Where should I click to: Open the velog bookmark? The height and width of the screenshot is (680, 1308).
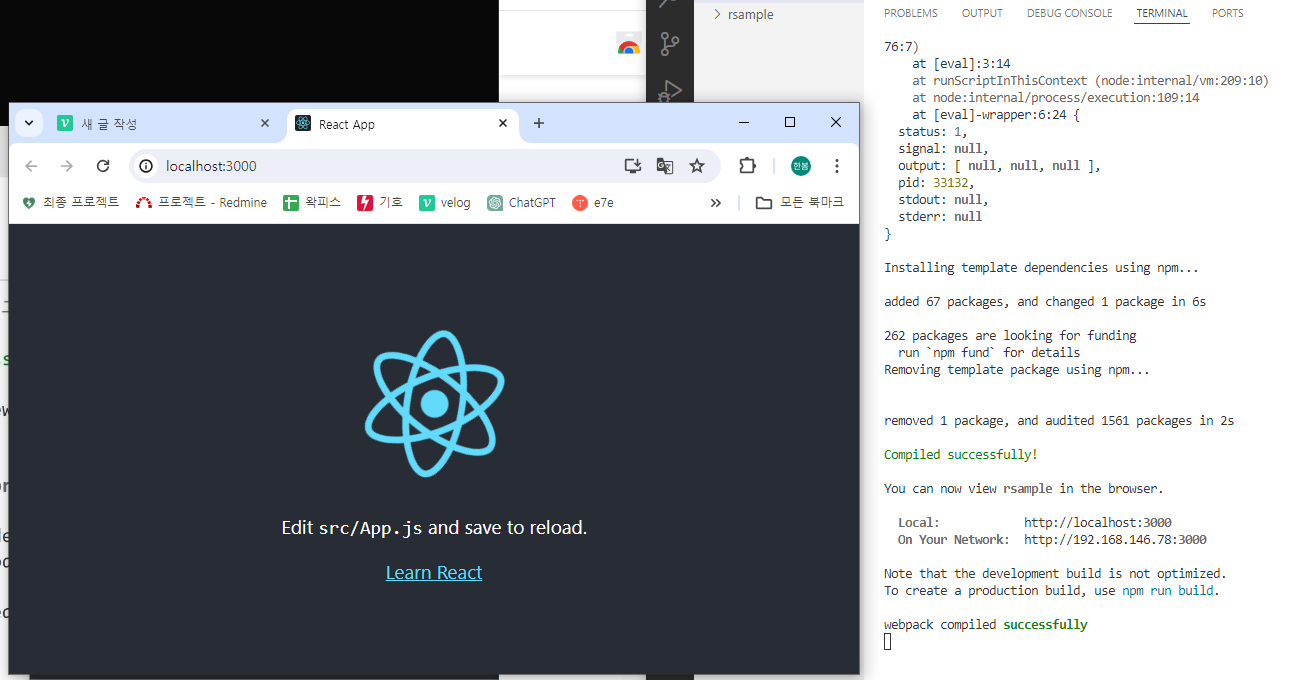(445, 202)
